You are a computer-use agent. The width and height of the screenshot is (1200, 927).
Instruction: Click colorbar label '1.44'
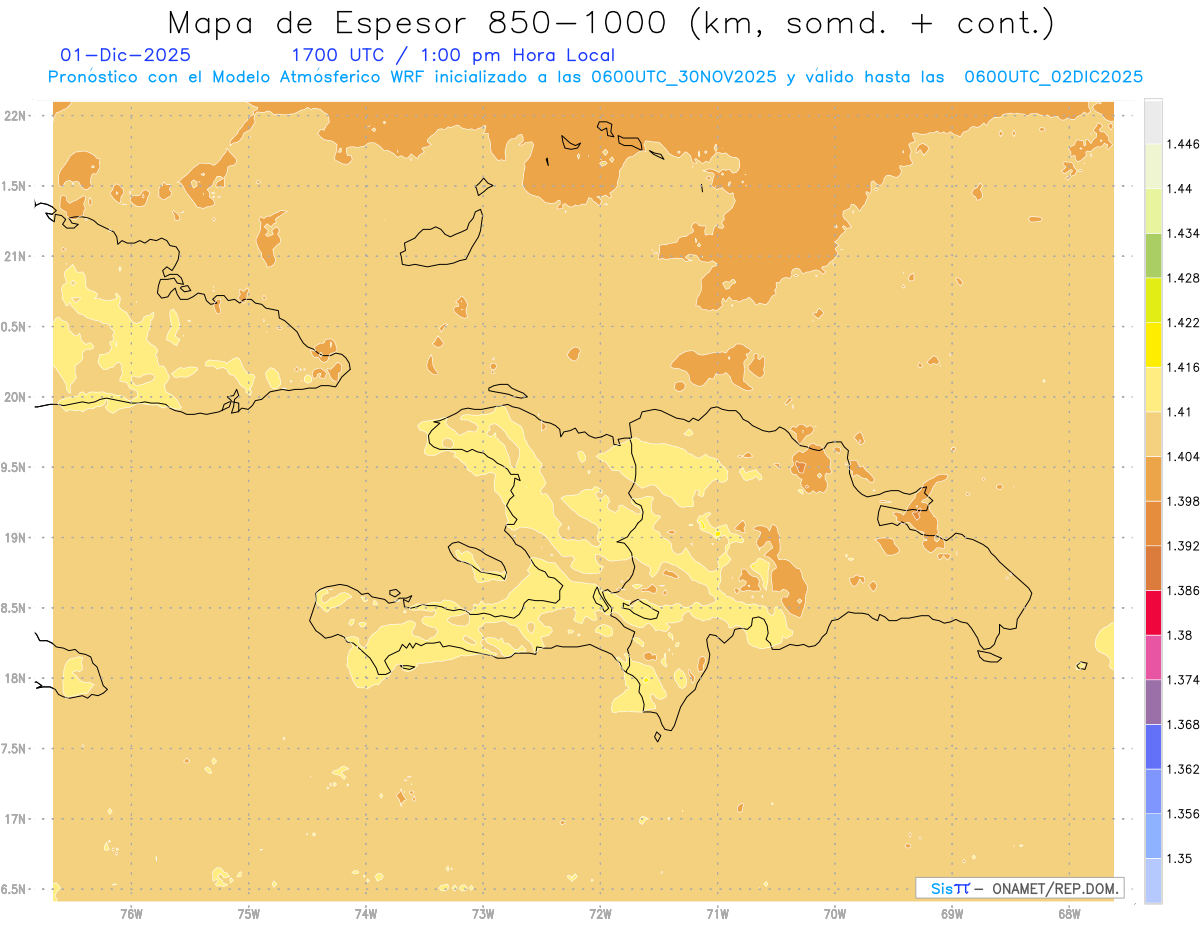[x=1180, y=189]
